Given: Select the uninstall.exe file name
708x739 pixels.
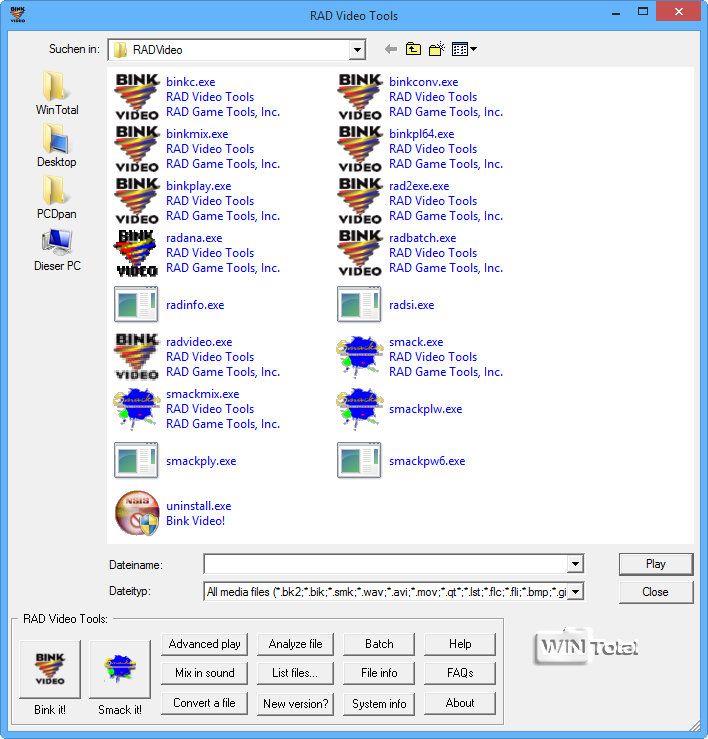Looking at the screenshot, I should point(198,506).
